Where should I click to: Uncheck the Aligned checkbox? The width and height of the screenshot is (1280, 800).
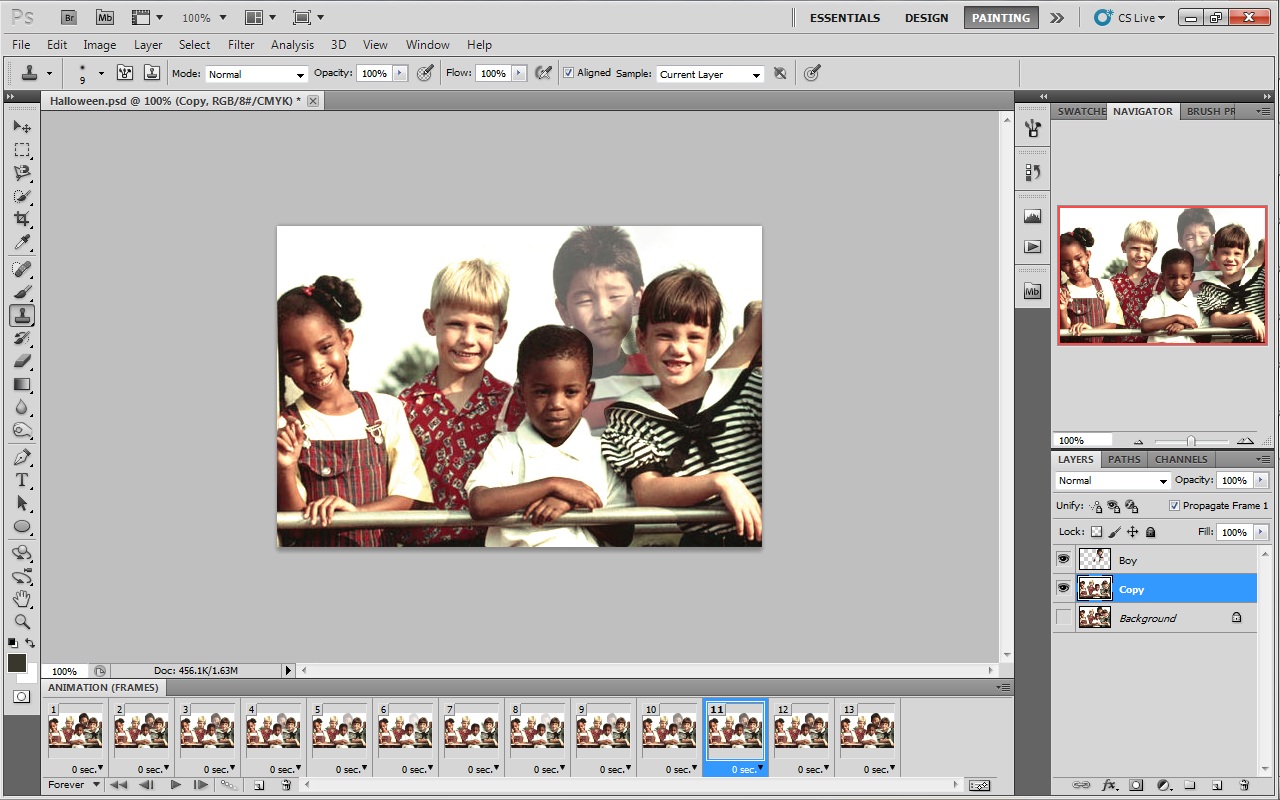tap(568, 73)
